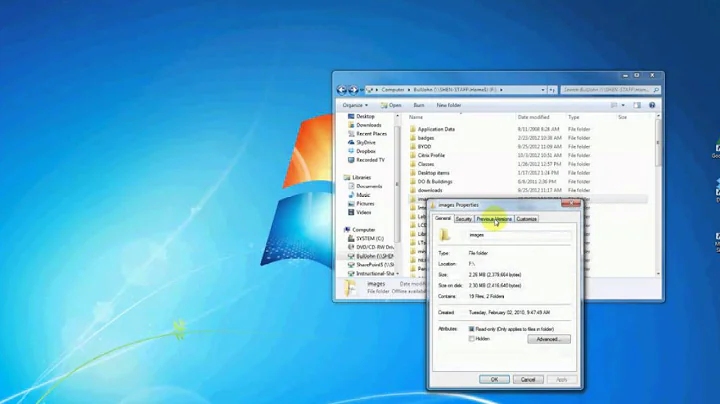Image resolution: width=720 pixels, height=404 pixels.
Task: Expand the view options dropdown arrow
Action: tap(623, 105)
